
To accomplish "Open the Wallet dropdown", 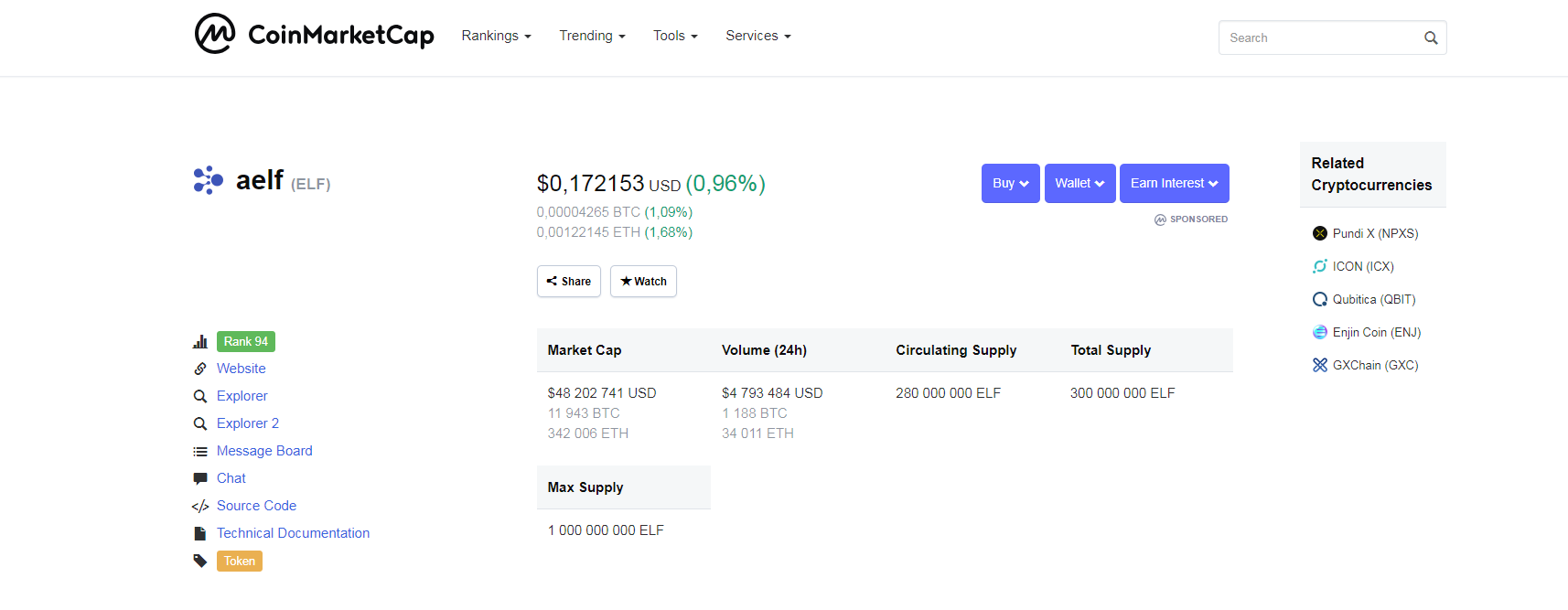I will (1079, 184).
